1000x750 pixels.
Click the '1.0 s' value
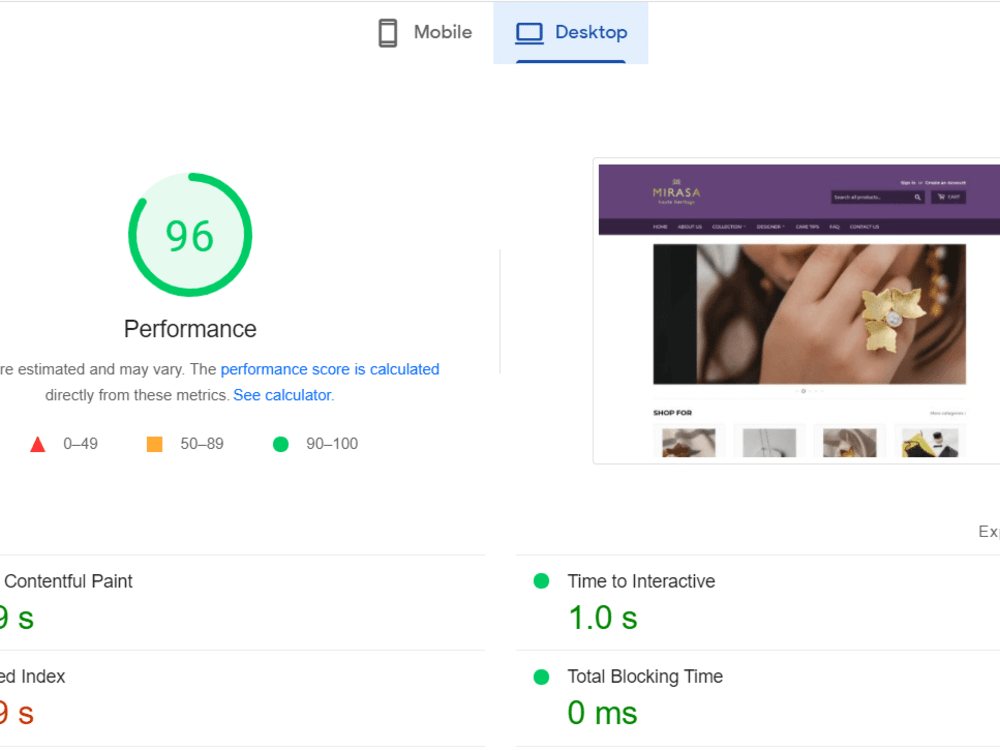click(x=603, y=618)
